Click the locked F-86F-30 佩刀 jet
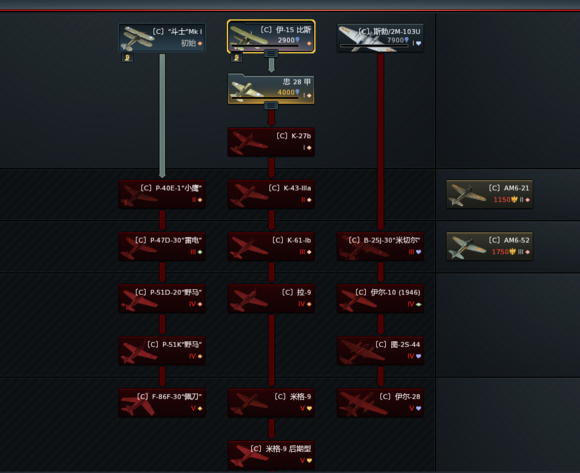The height and width of the screenshot is (473, 580). 162,403
